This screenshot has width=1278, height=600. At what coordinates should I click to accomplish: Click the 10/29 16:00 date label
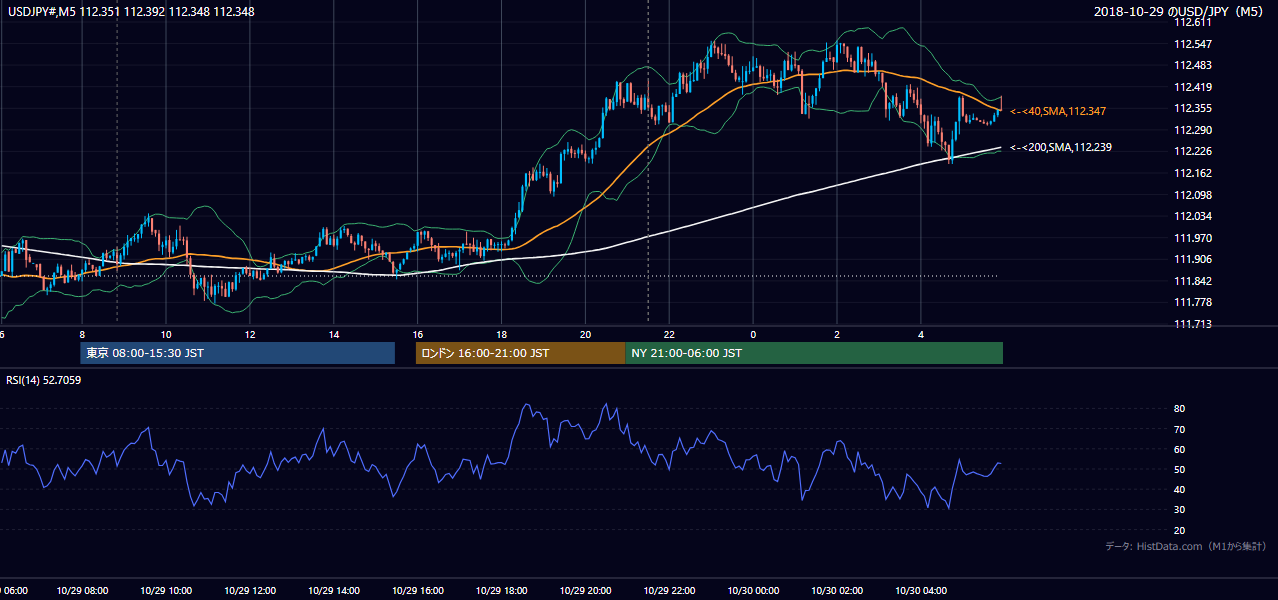tap(418, 591)
